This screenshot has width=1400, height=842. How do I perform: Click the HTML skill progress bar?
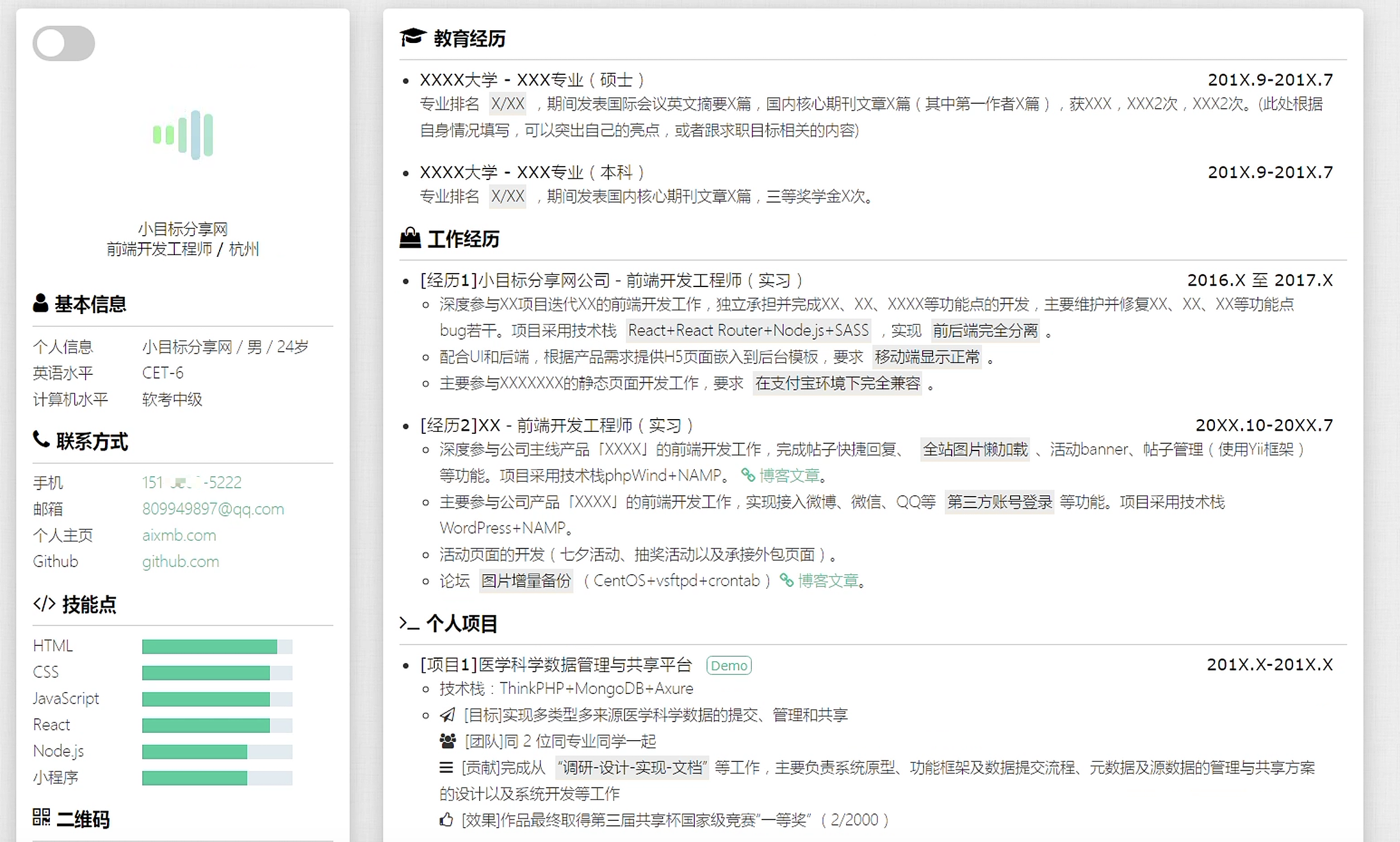tap(217, 647)
